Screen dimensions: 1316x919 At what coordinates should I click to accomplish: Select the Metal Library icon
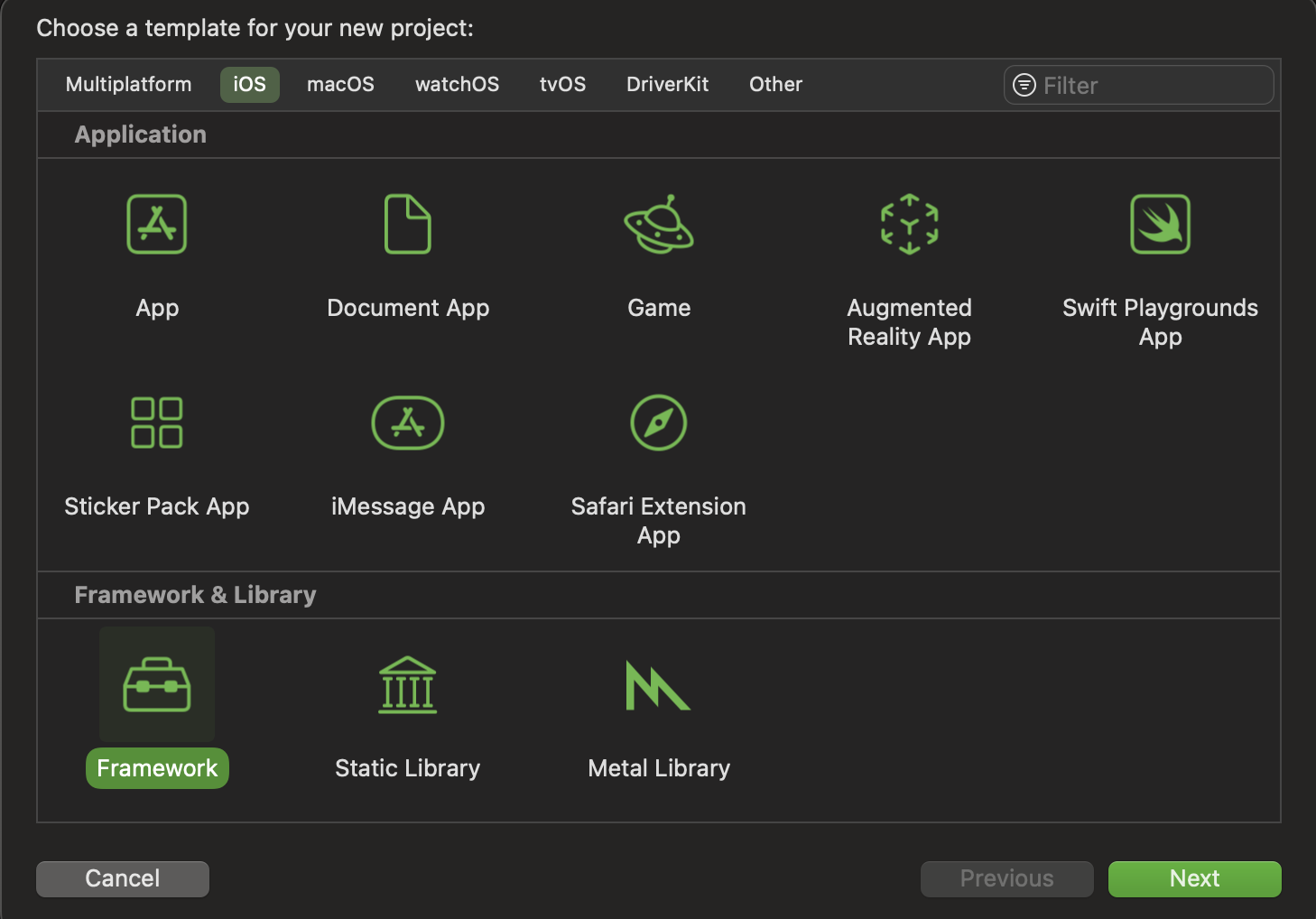point(658,685)
